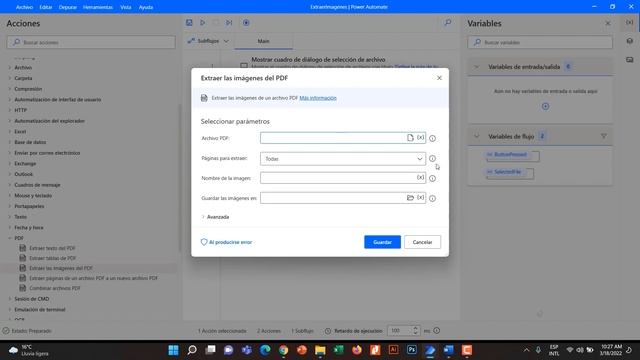The height and width of the screenshot is (360, 640).
Task: Open Photoshop from taskbar
Action: (411, 350)
